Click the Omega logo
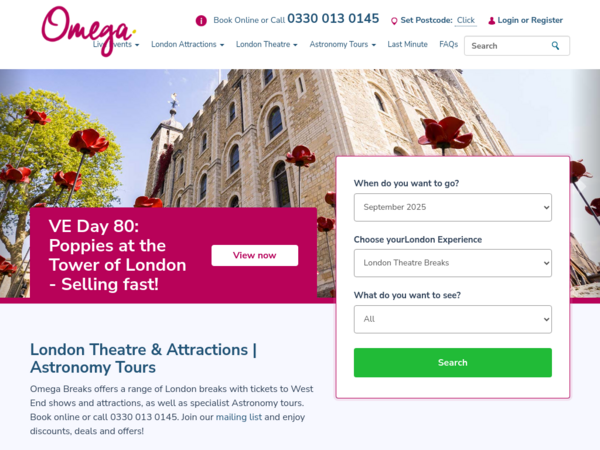The height and width of the screenshot is (450, 600). tap(88, 31)
